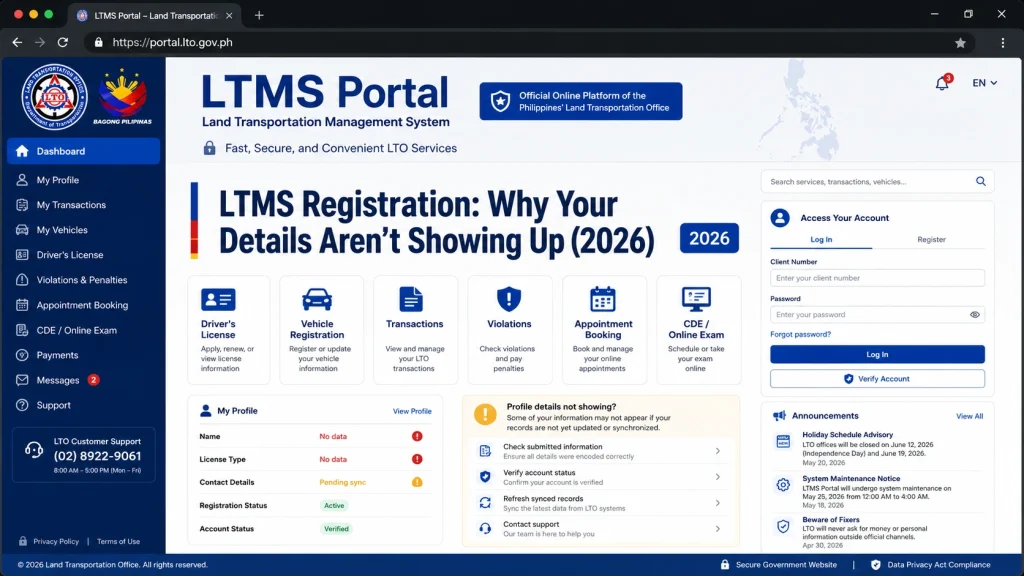Viewport: 1024px width, 576px height.
Task: Open the System Maintenance Notice announcement
Action: tap(851, 479)
